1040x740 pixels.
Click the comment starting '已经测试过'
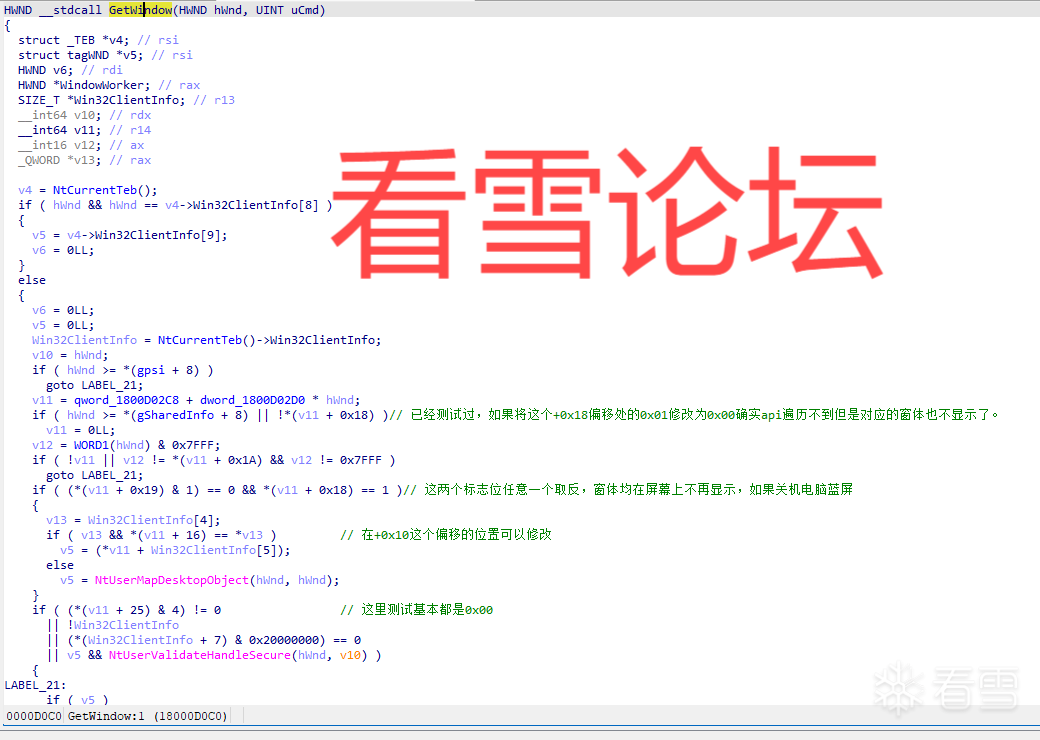[694, 414]
